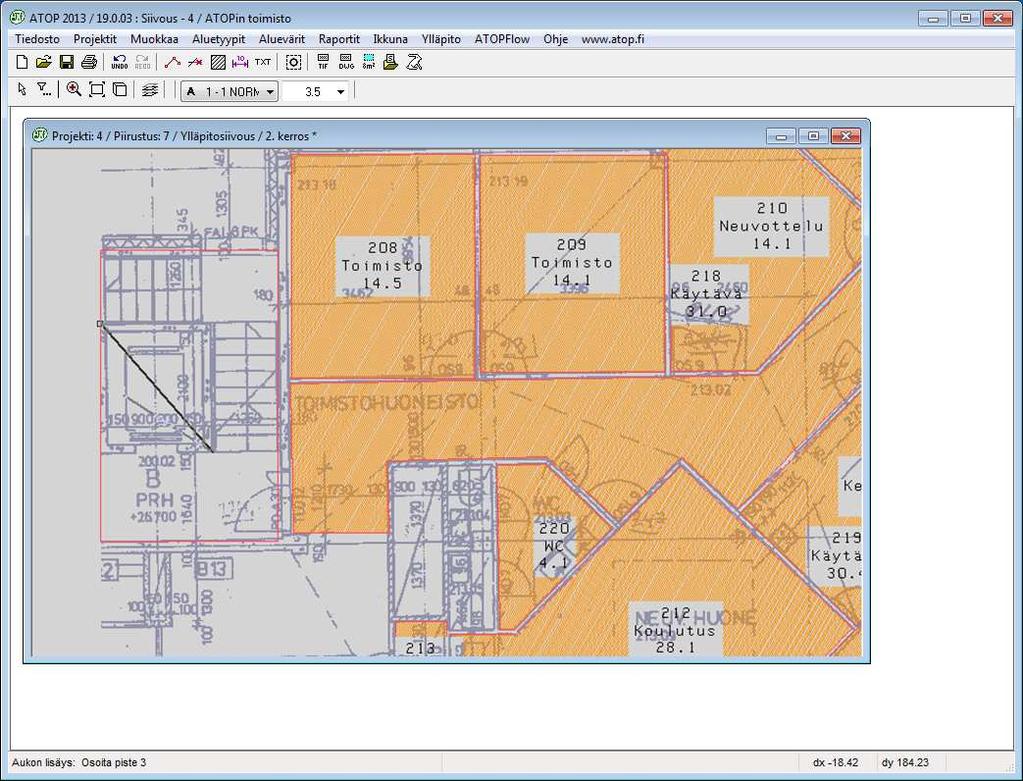Open the Projektit menu
The width and height of the screenshot is (1023, 781).
(95, 39)
